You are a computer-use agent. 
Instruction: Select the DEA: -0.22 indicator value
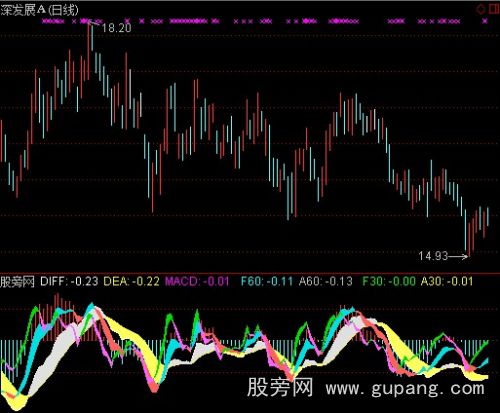tap(132, 282)
